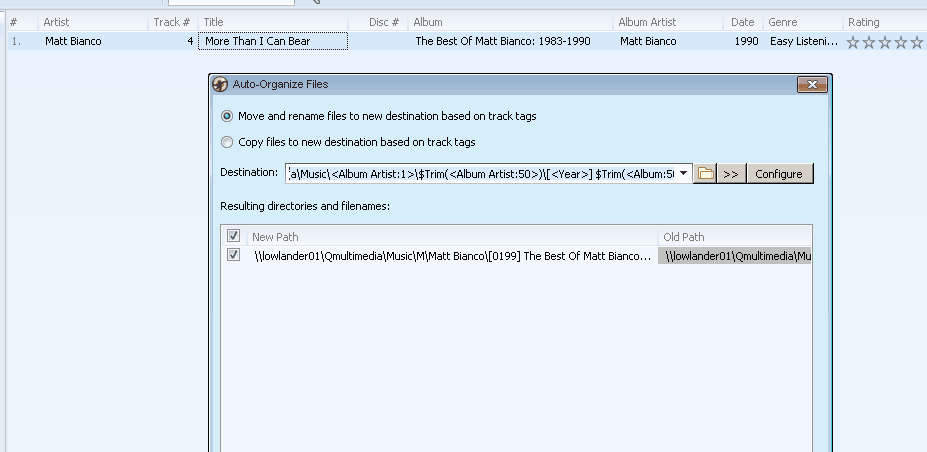This screenshot has height=452, width=927.
Task: Sort tracks by Artist column header
Action: [56, 22]
